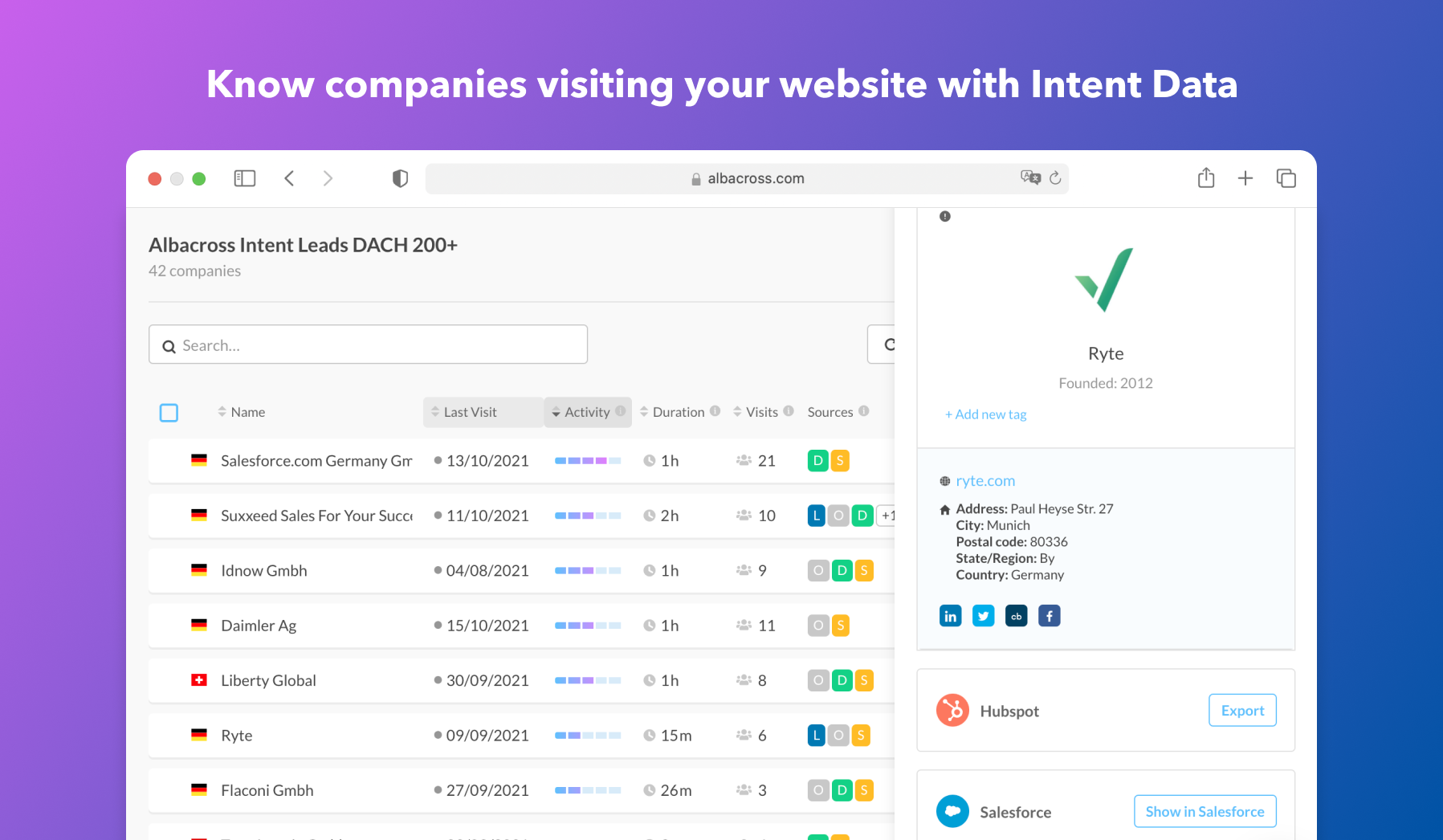Tick the select-all checkbox in table header
Viewport: 1443px width, 840px height.
point(169,413)
